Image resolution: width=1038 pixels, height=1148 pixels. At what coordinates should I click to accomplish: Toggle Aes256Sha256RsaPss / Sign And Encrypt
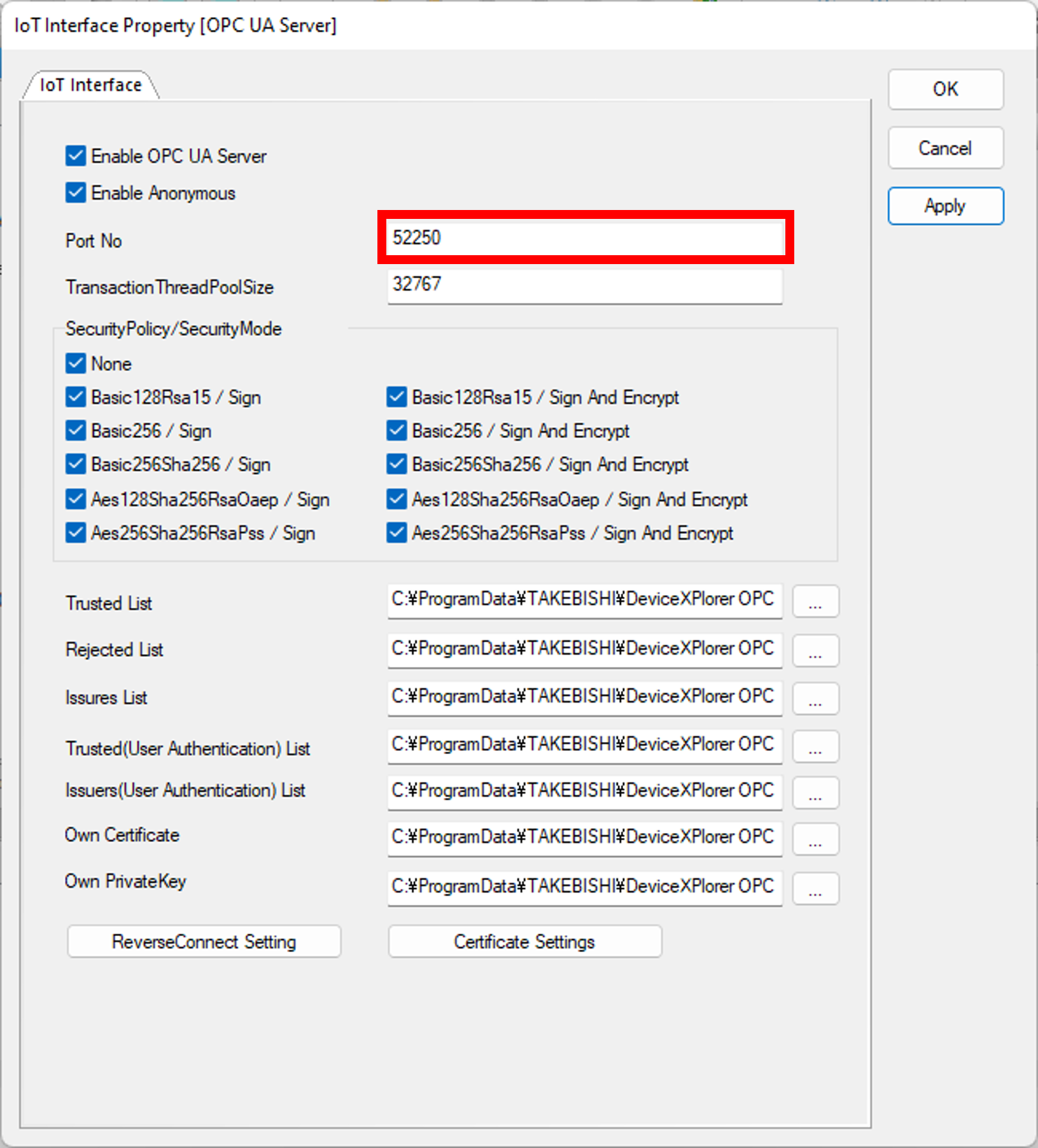pyautogui.click(x=396, y=533)
